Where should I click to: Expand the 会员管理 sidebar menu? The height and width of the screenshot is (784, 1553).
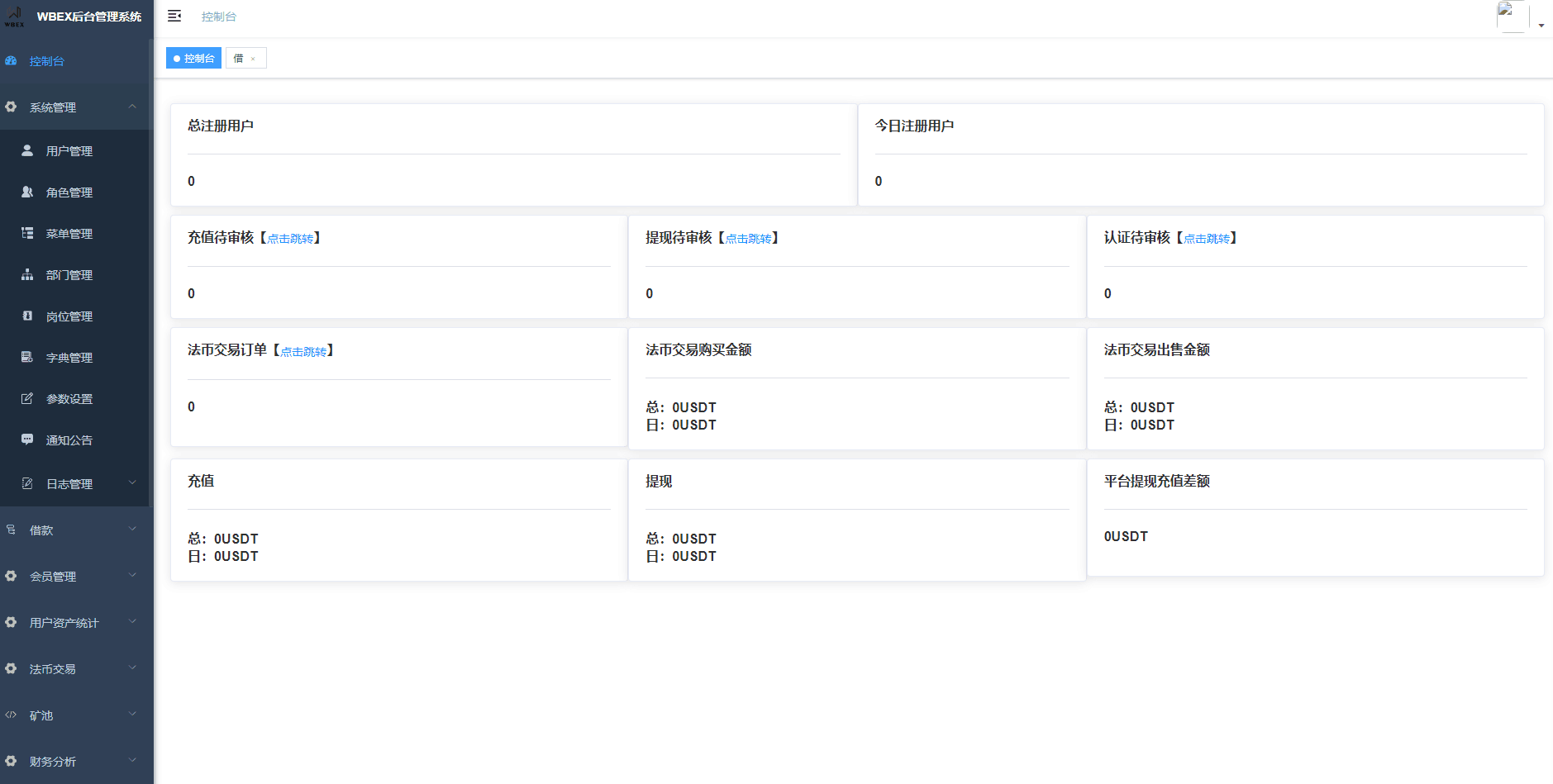[x=132, y=576]
